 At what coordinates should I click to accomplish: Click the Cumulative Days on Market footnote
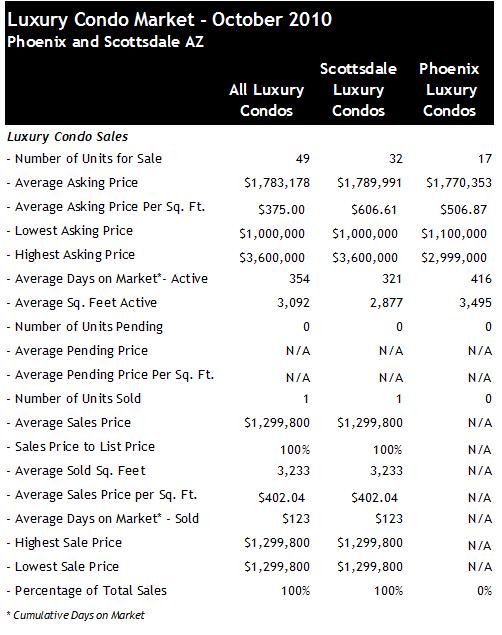(76, 615)
